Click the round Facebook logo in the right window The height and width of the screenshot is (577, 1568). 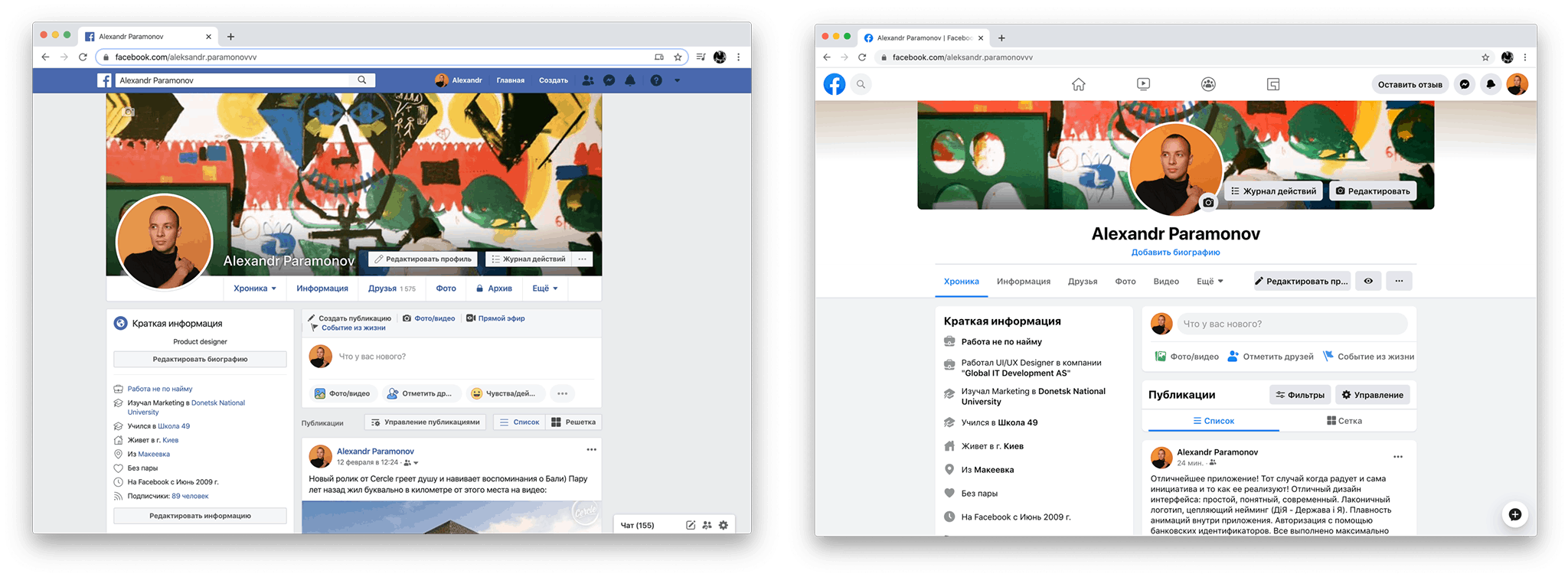click(x=835, y=84)
